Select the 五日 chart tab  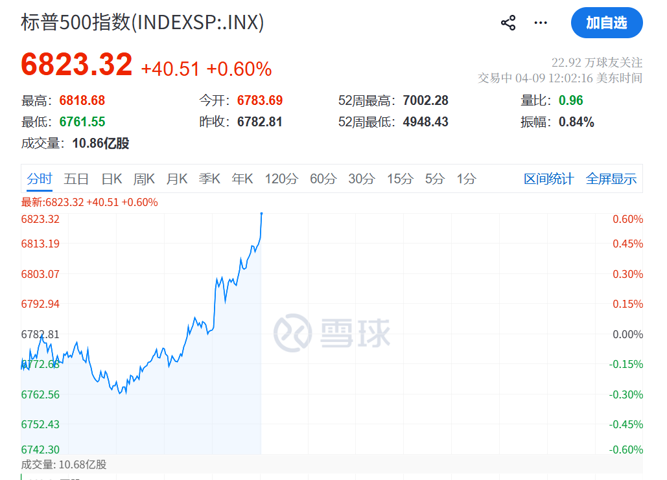coord(77,179)
